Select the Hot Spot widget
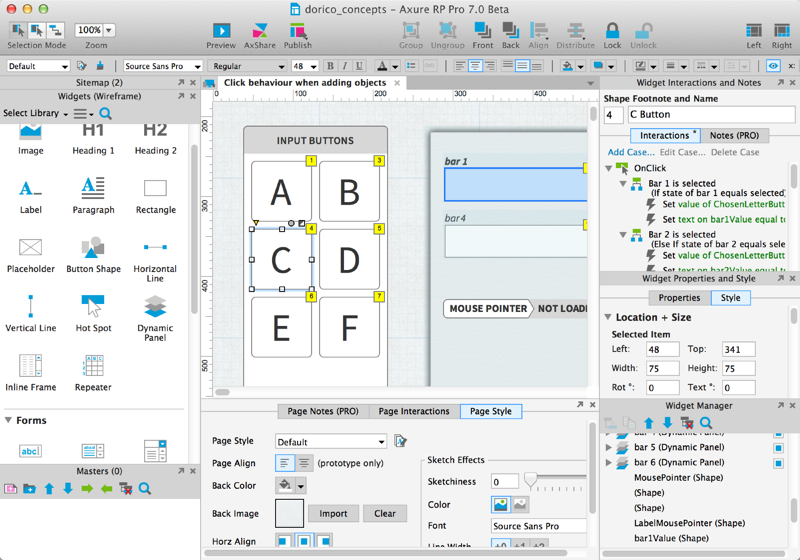Viewport: 800px width, 560px height. pyautogui.click(x=93, y=313)
